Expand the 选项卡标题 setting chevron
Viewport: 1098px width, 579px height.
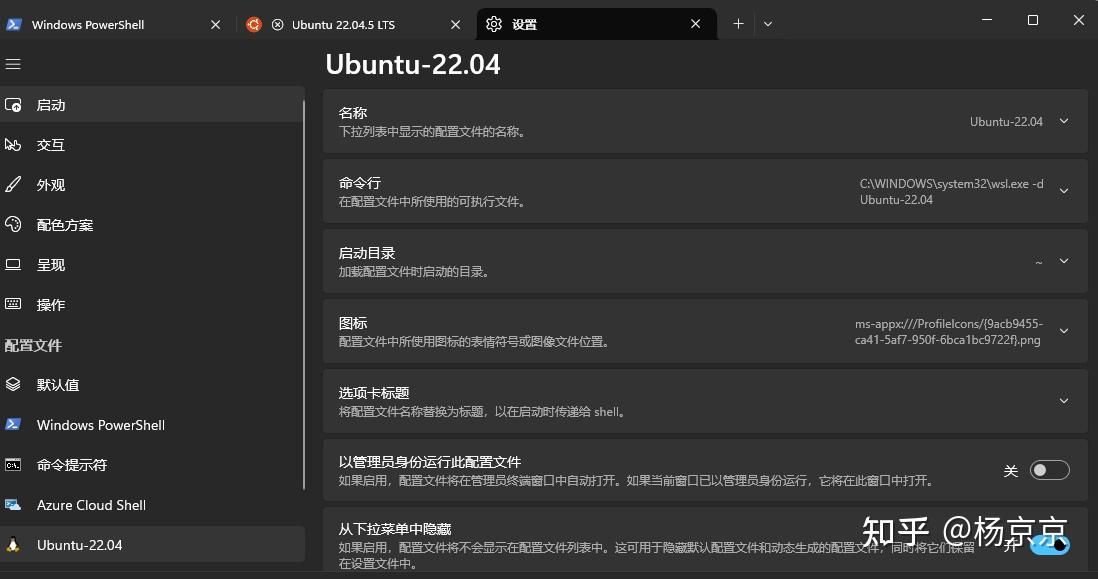(x=1064, y=401)
